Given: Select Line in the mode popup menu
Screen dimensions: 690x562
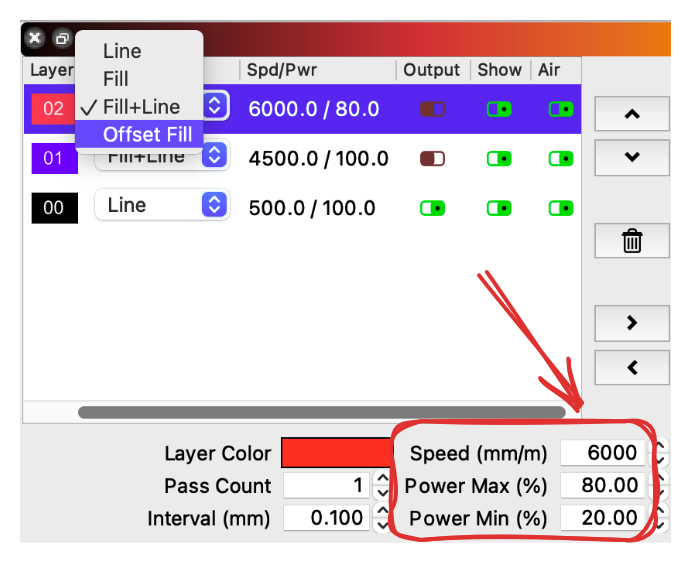Looking at the screenshot, I should (122, 51).
